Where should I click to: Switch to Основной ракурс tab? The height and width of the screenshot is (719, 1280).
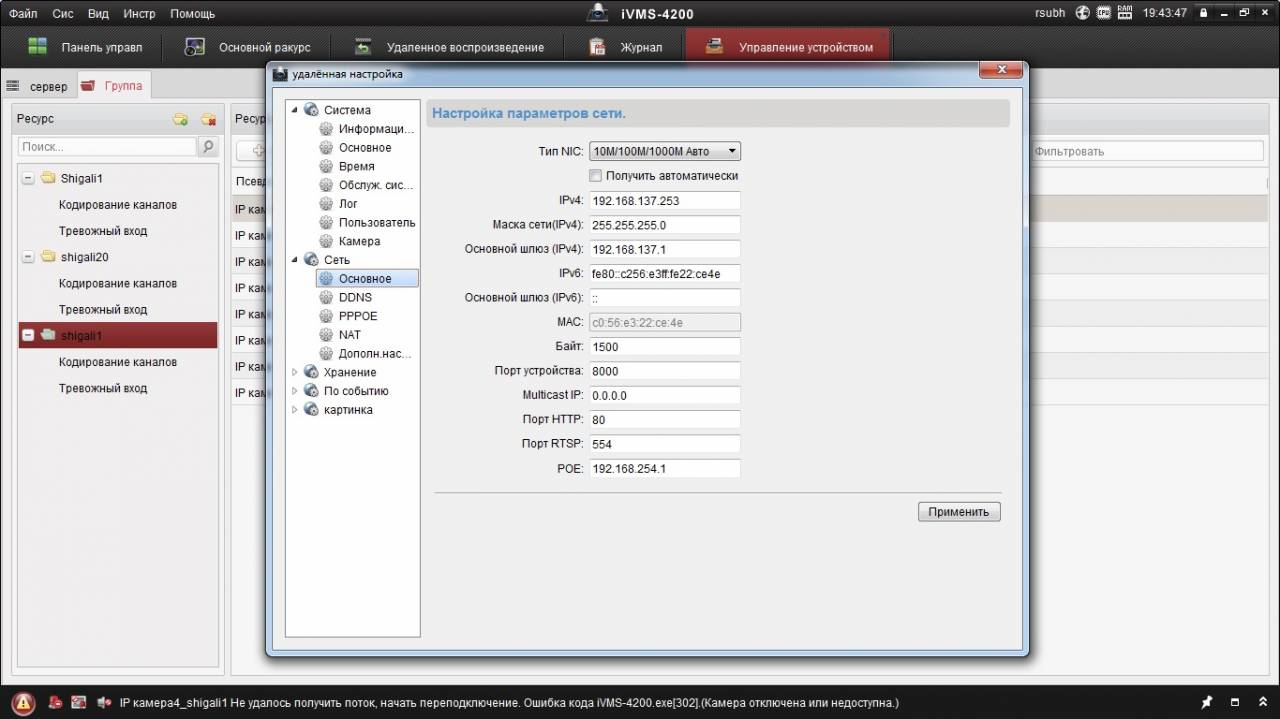(x=248, y=47)
